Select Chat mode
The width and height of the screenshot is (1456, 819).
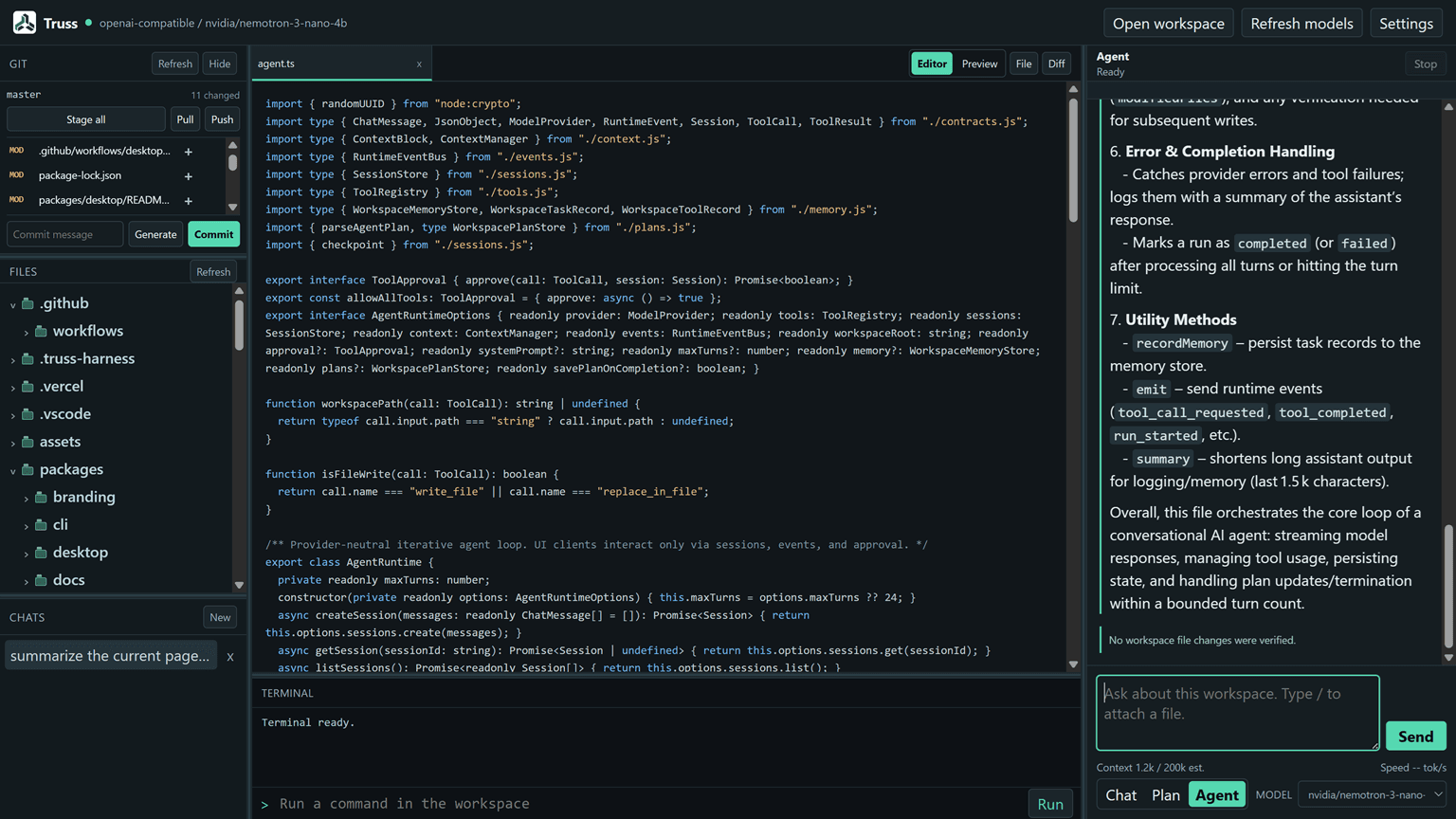[1120, 795]
